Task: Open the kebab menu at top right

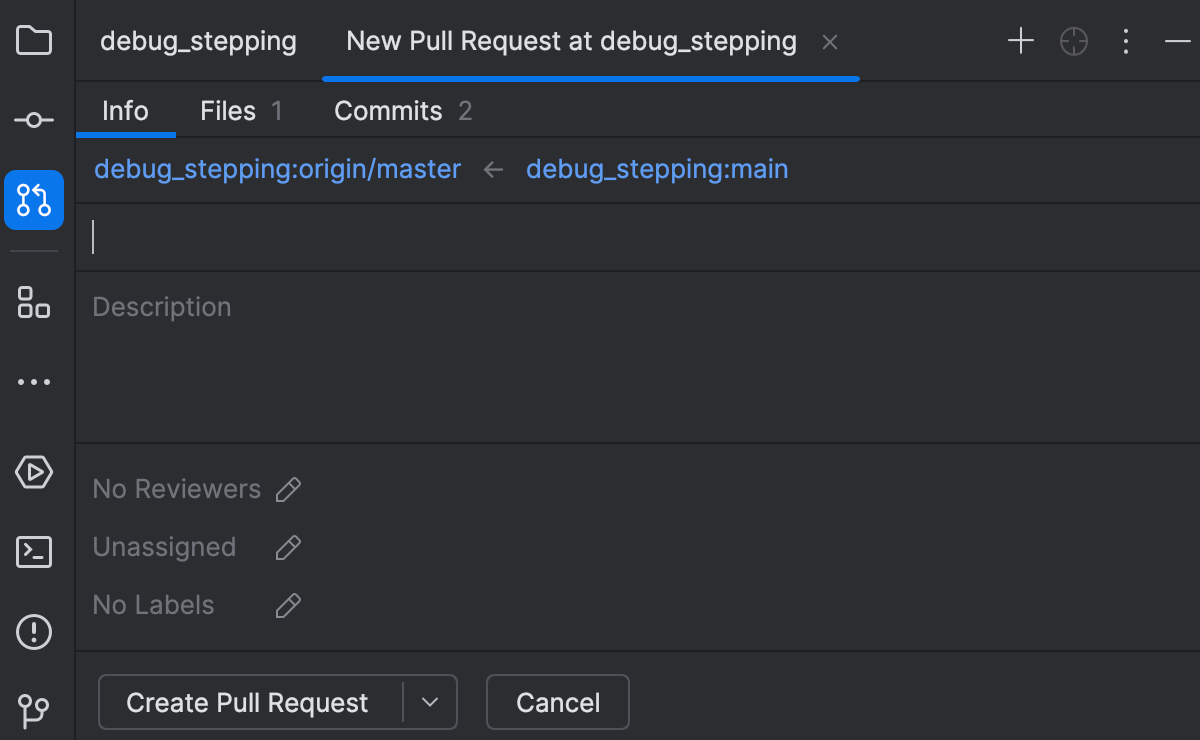Action: (x=1126, y=41)
